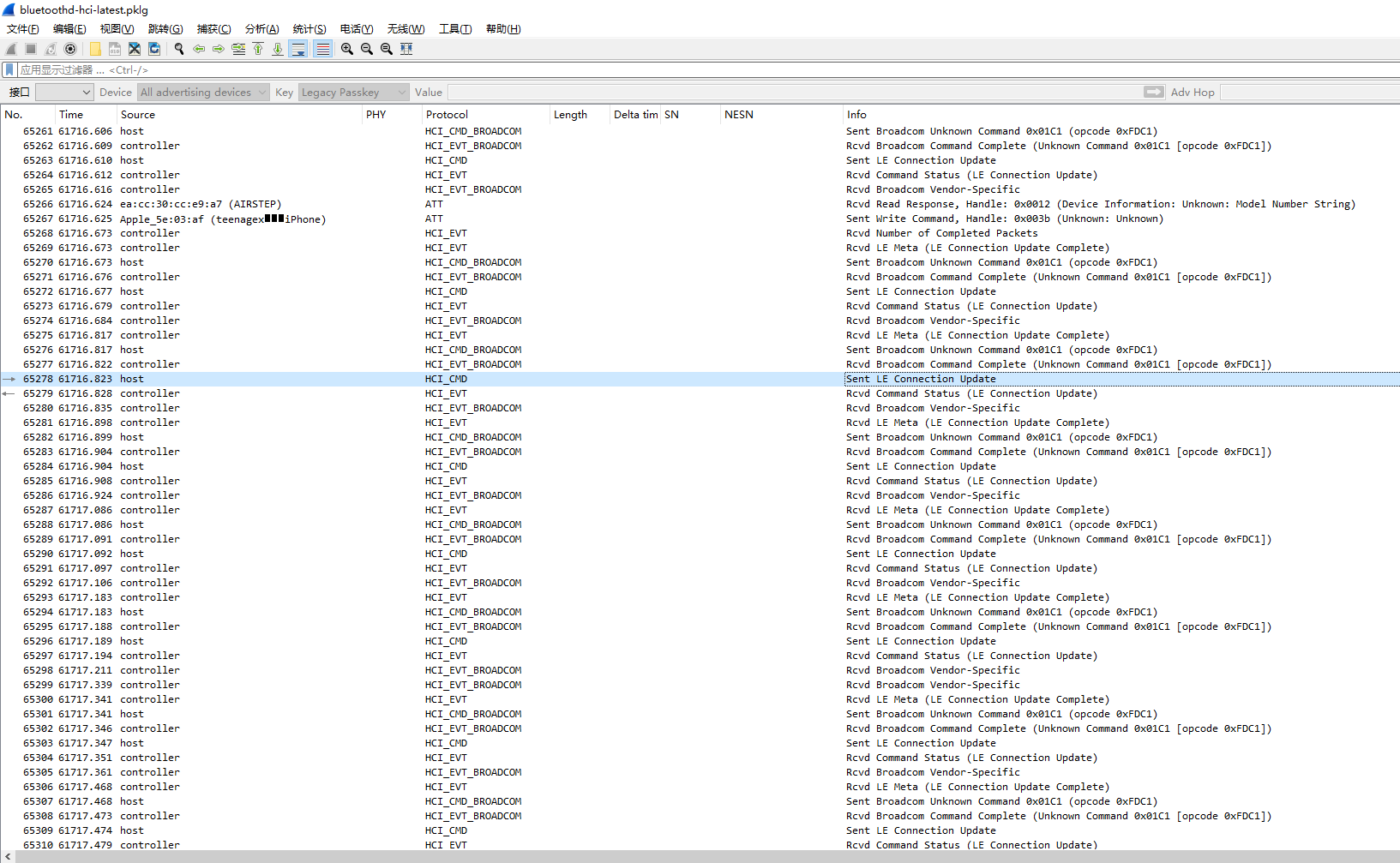Click the Info column header

(x=856, y=114)
